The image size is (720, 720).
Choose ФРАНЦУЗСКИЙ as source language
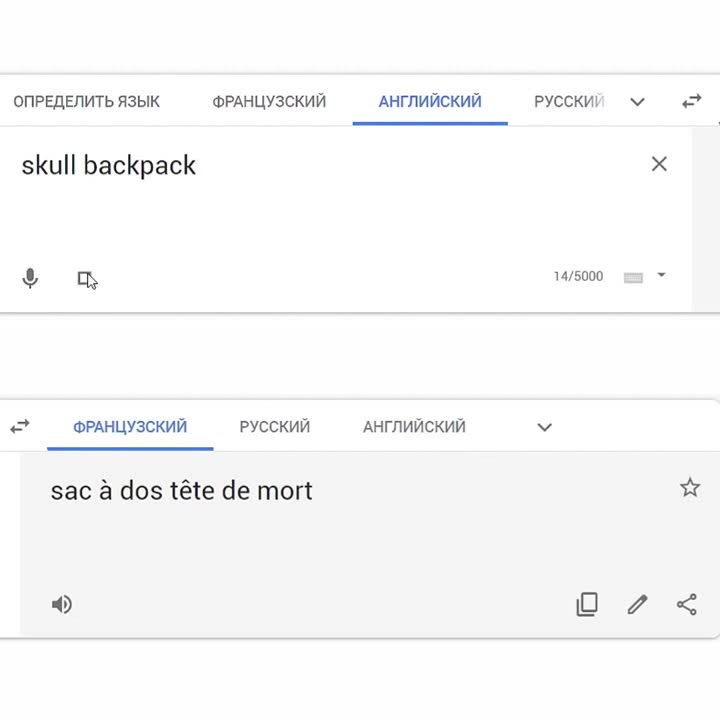point(269,101)
